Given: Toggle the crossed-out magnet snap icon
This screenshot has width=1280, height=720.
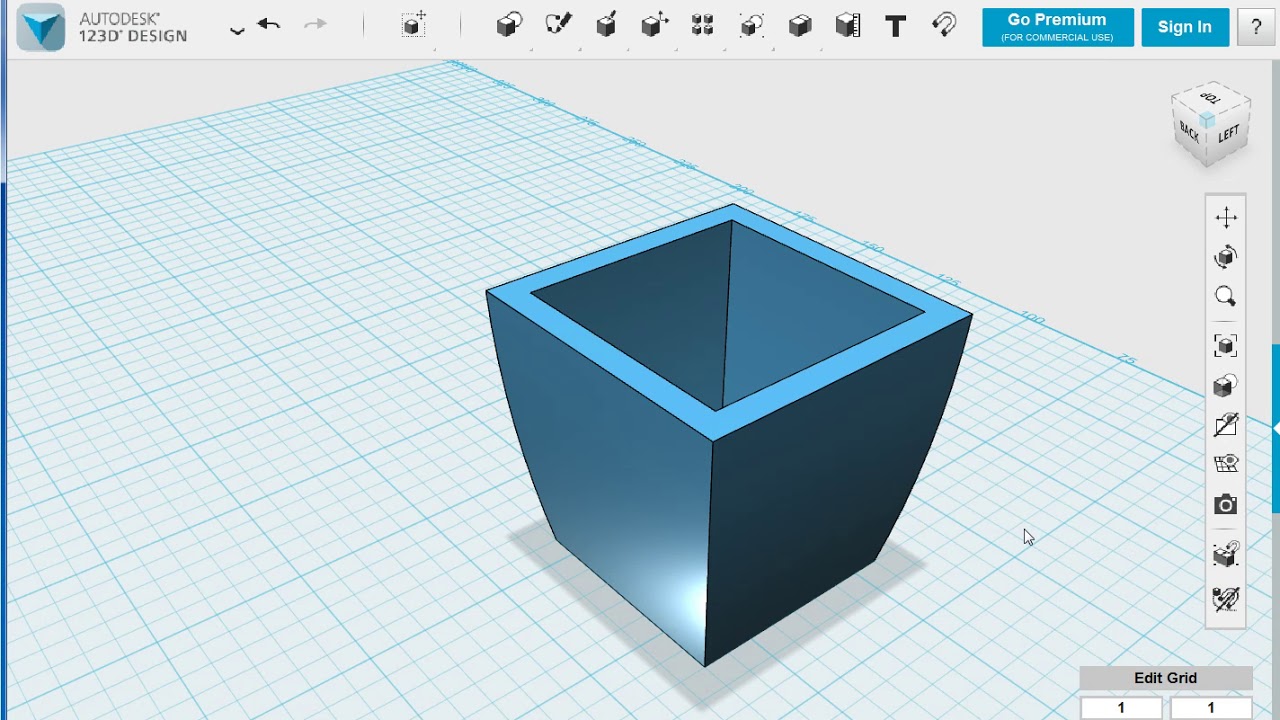Looking at the screenshot, I should (x=1226, y=598).
